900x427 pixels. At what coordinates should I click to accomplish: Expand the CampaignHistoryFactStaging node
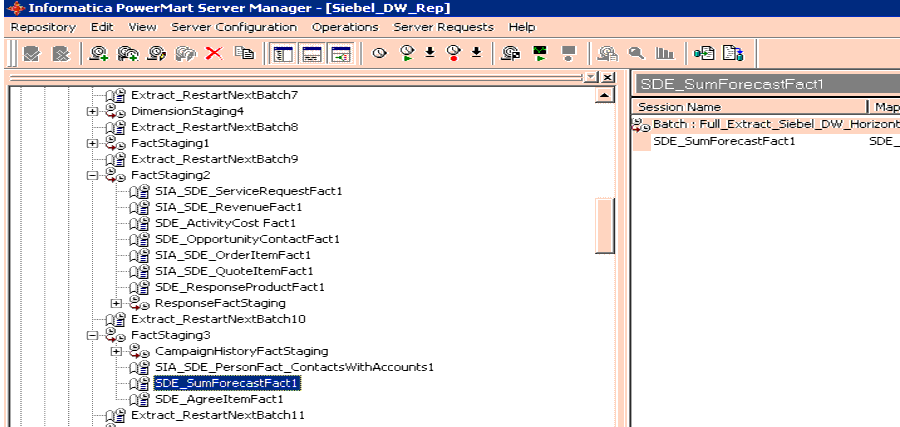point(116,351)
